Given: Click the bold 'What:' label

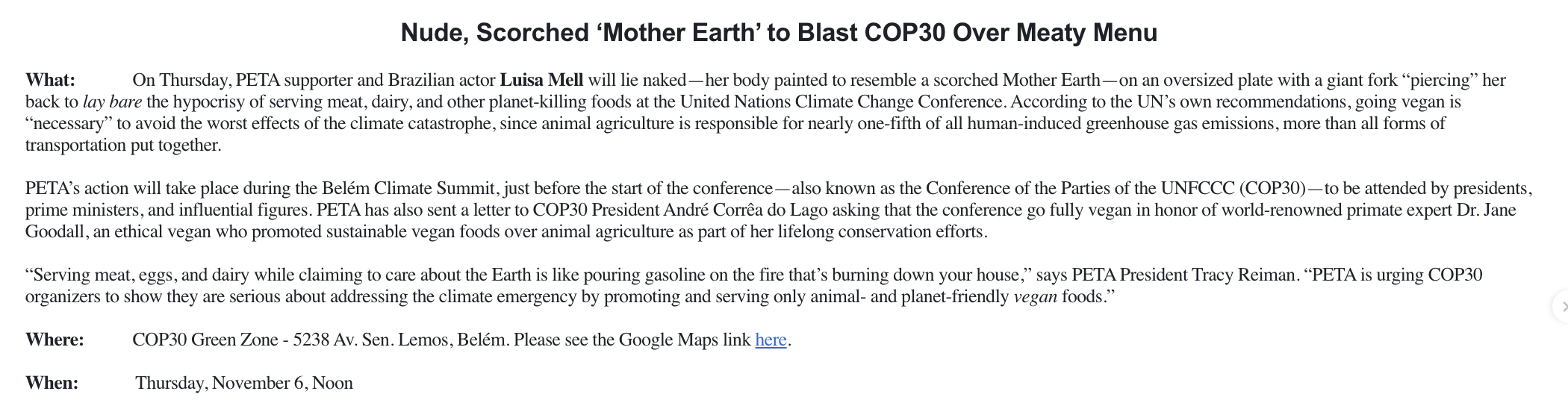Looking at the screenshot, I should [50, 80].
